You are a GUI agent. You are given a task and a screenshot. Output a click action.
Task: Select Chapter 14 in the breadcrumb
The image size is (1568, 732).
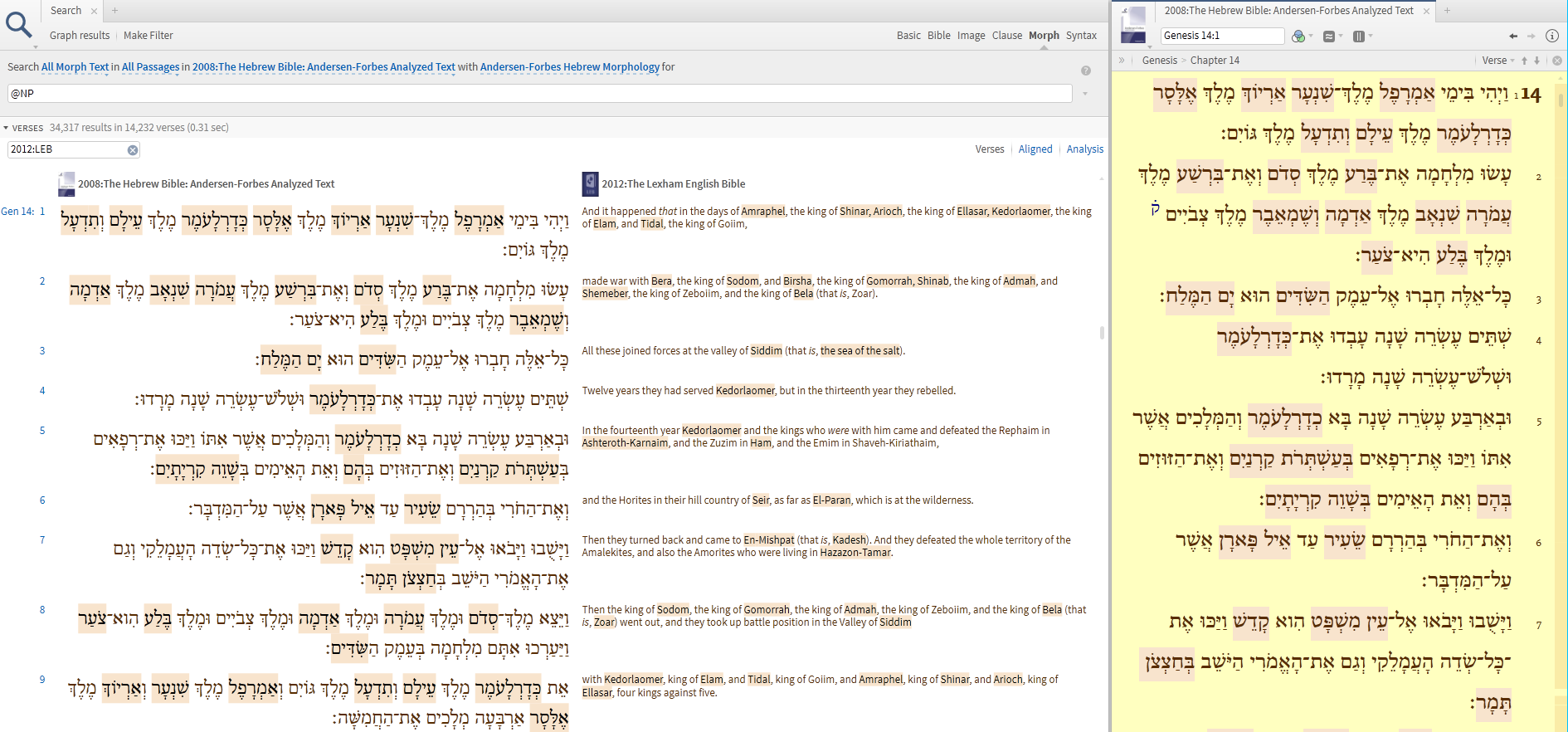pos(1215,61)
